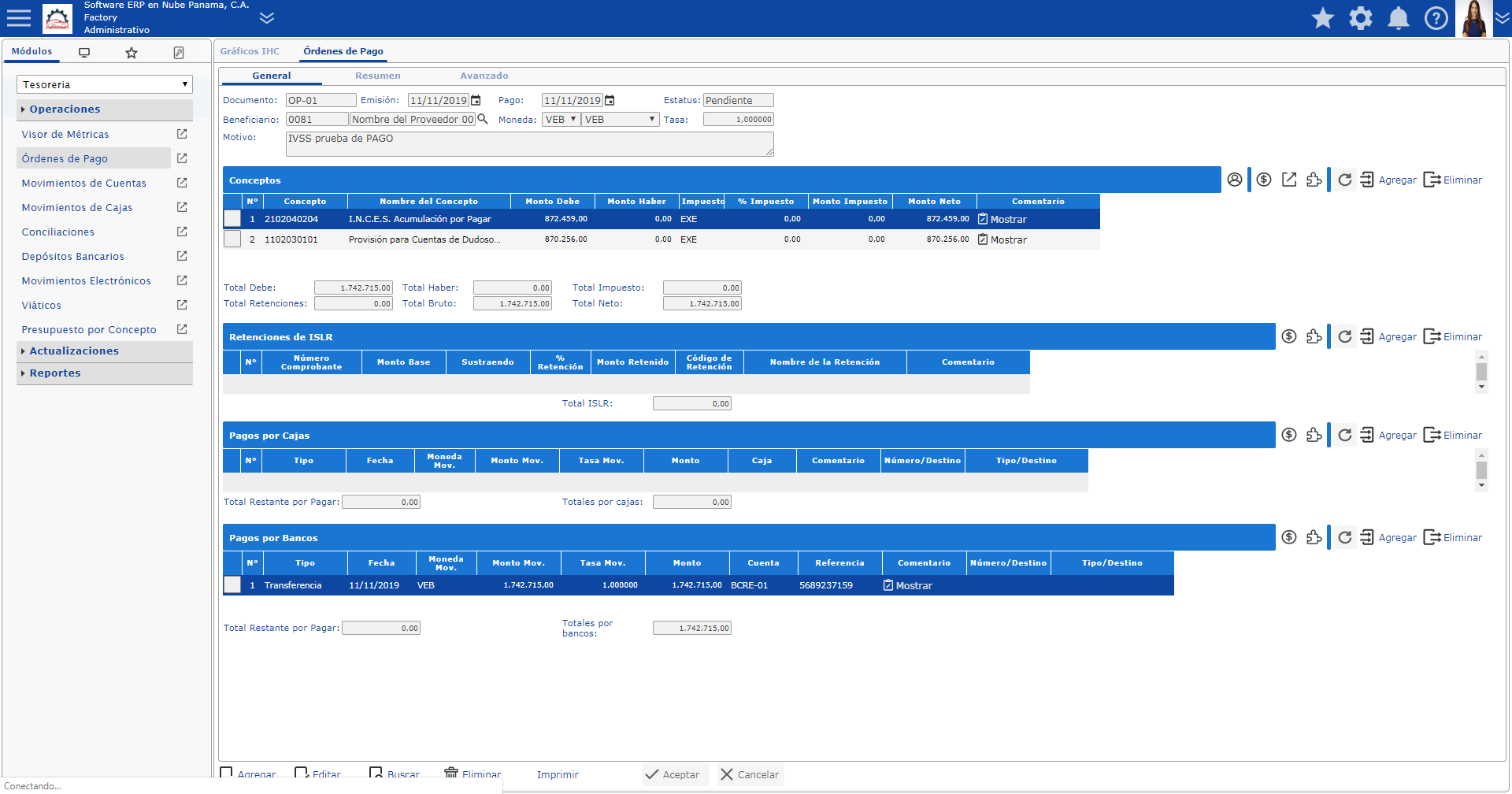Screen dimensions: 1512x794
Task: Click the Tasa value field
Action: [739, 120]
